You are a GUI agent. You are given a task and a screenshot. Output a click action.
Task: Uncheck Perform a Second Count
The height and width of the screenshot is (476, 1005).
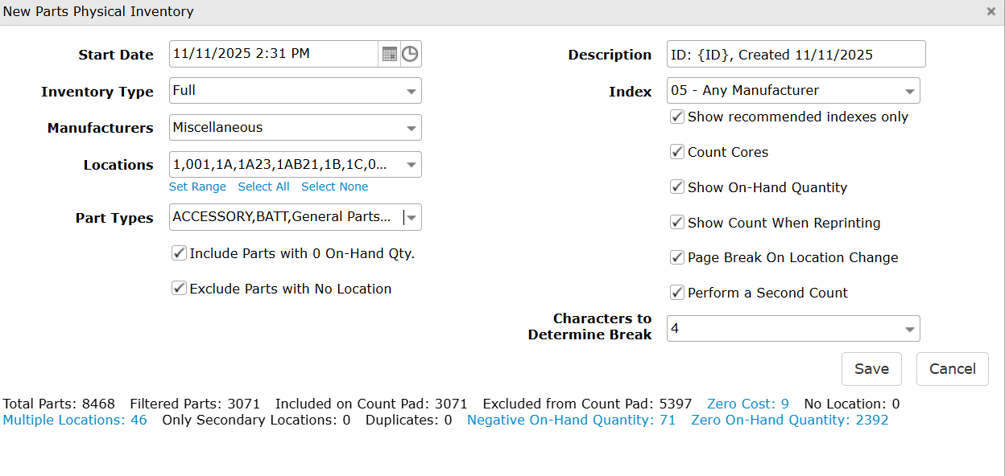[x=677, y=292]
